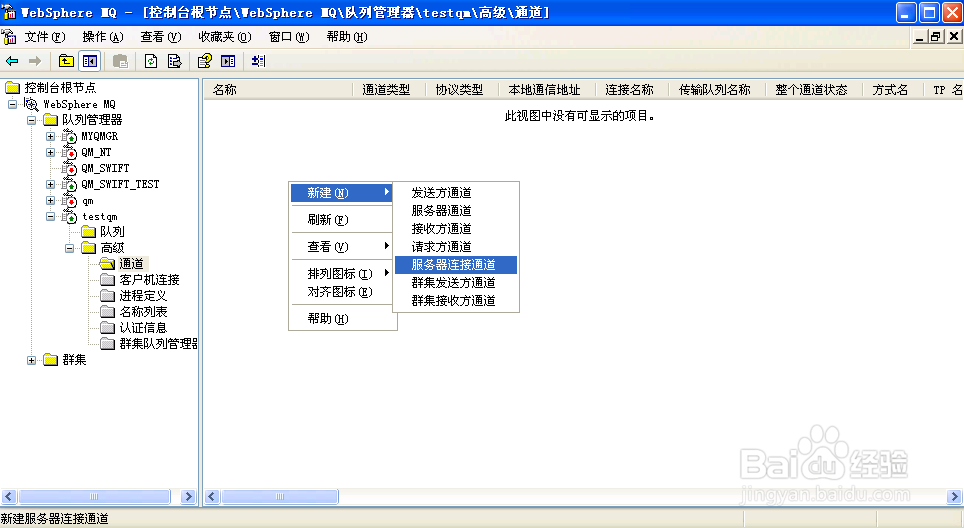Click the list pane horizontal scrollbar thumb

pos(280,496)
